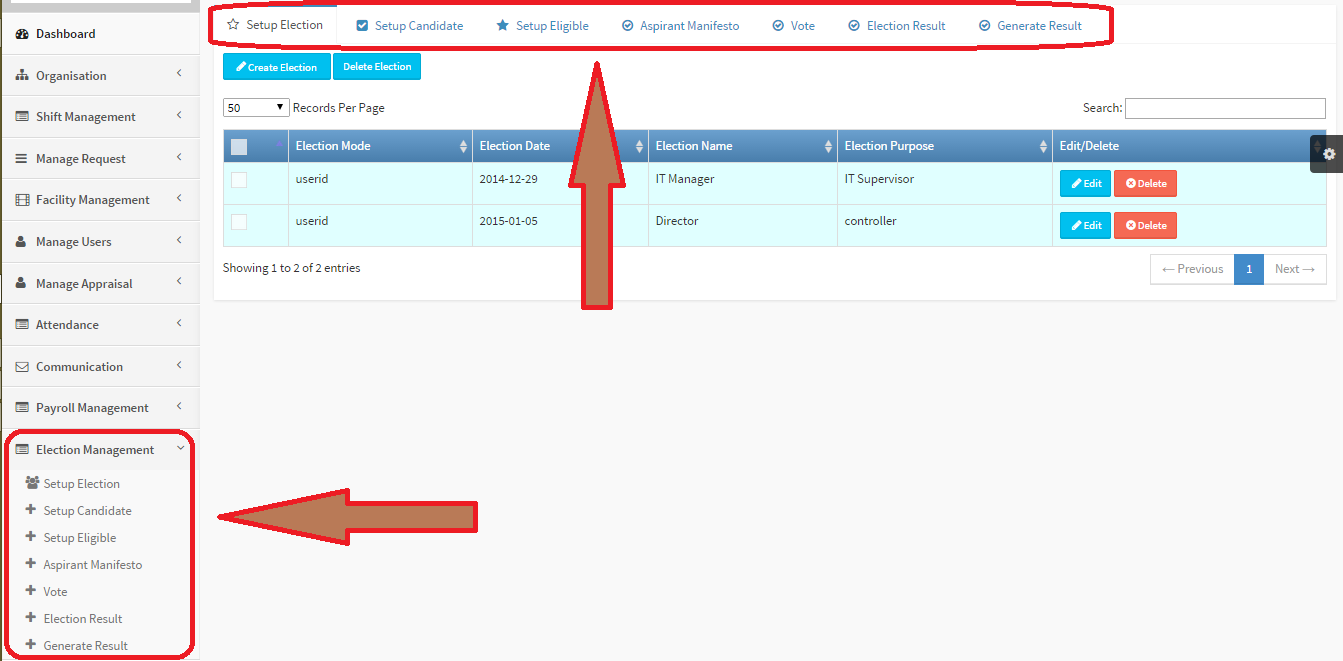Click the plus icon beside Vote in sidebar
The image size is (1343, 661).
point(31,591)
